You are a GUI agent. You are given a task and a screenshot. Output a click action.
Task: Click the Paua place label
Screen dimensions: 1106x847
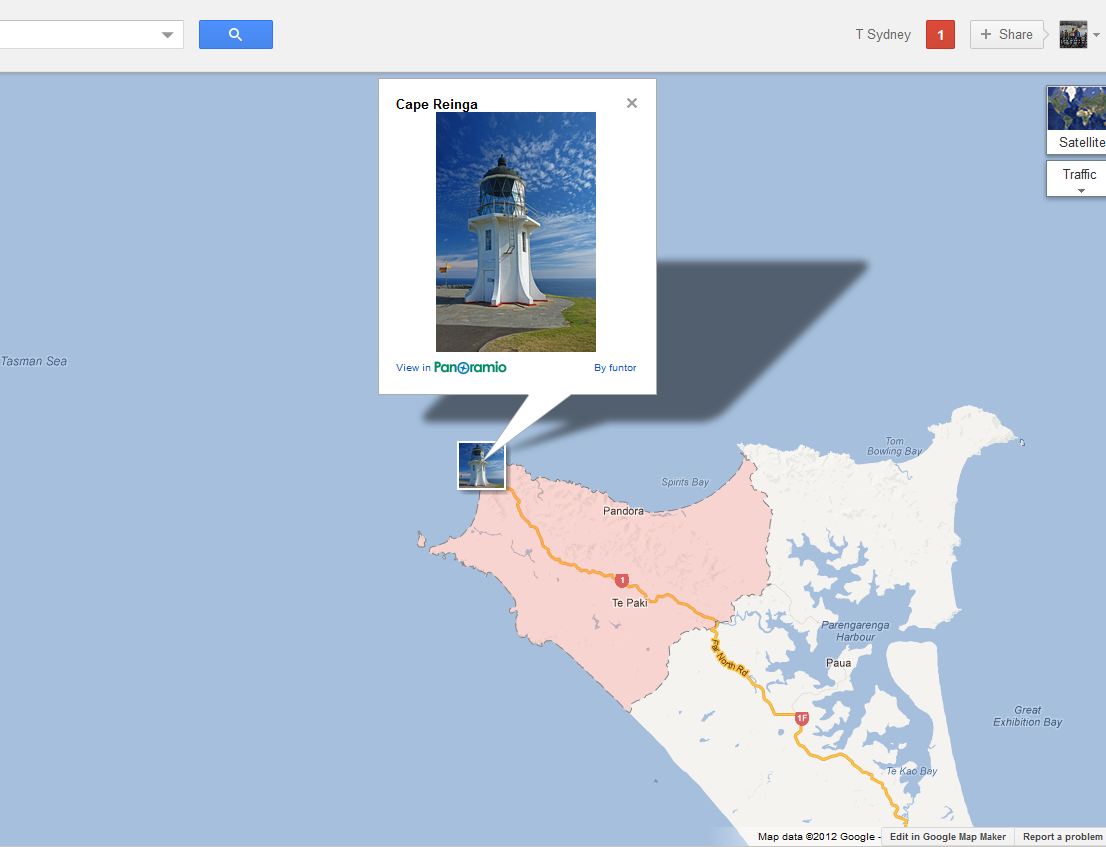[839, 663]
